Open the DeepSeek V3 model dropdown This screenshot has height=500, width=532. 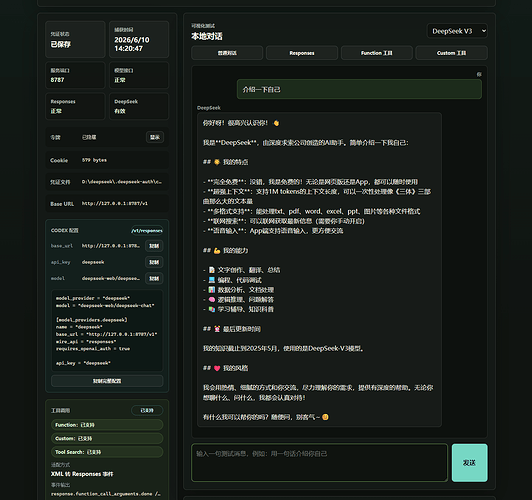[457, 31]
